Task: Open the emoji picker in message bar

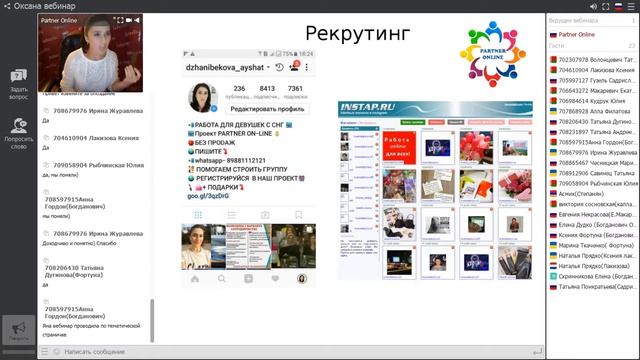Action: (57, 351)
